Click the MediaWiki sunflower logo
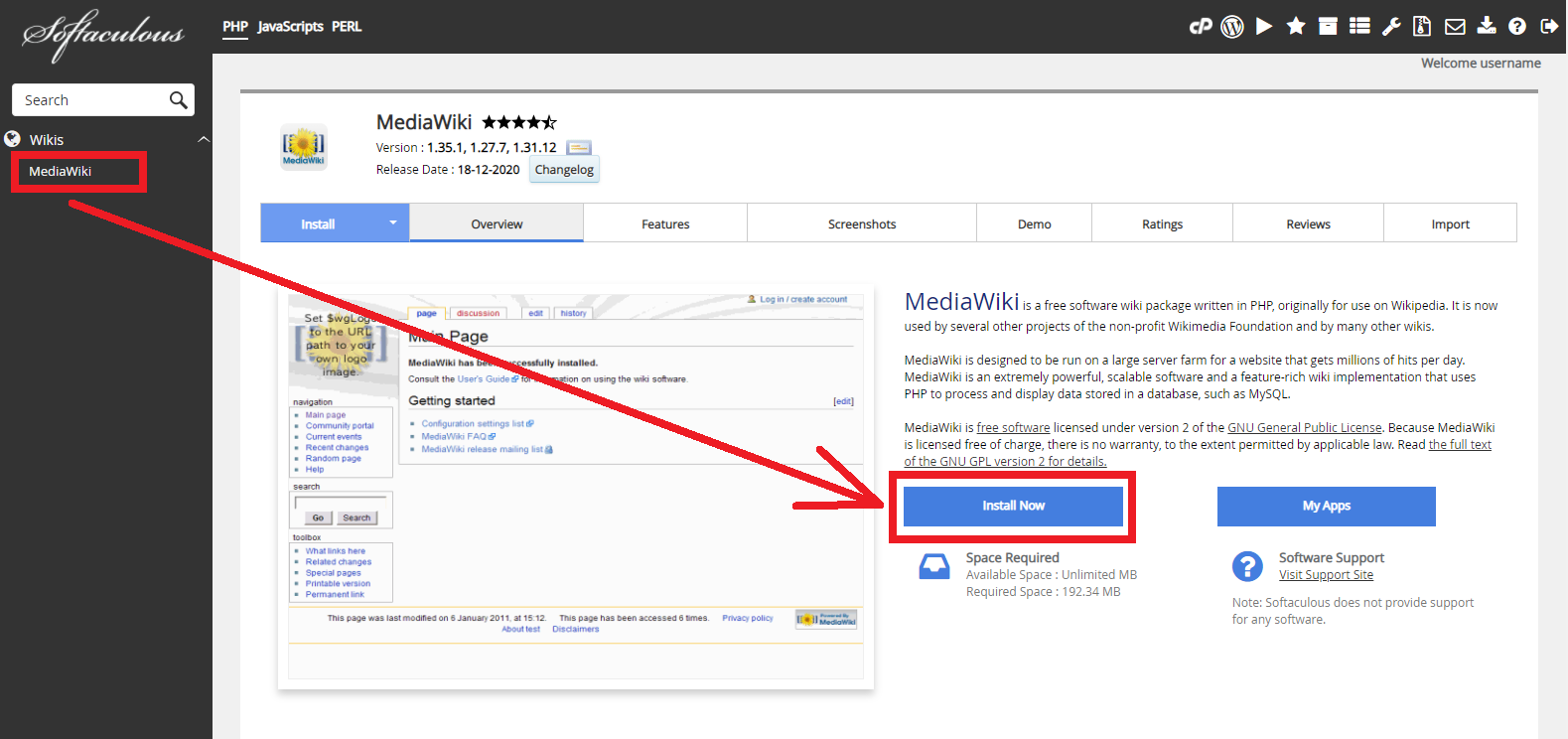 [304, 146]
